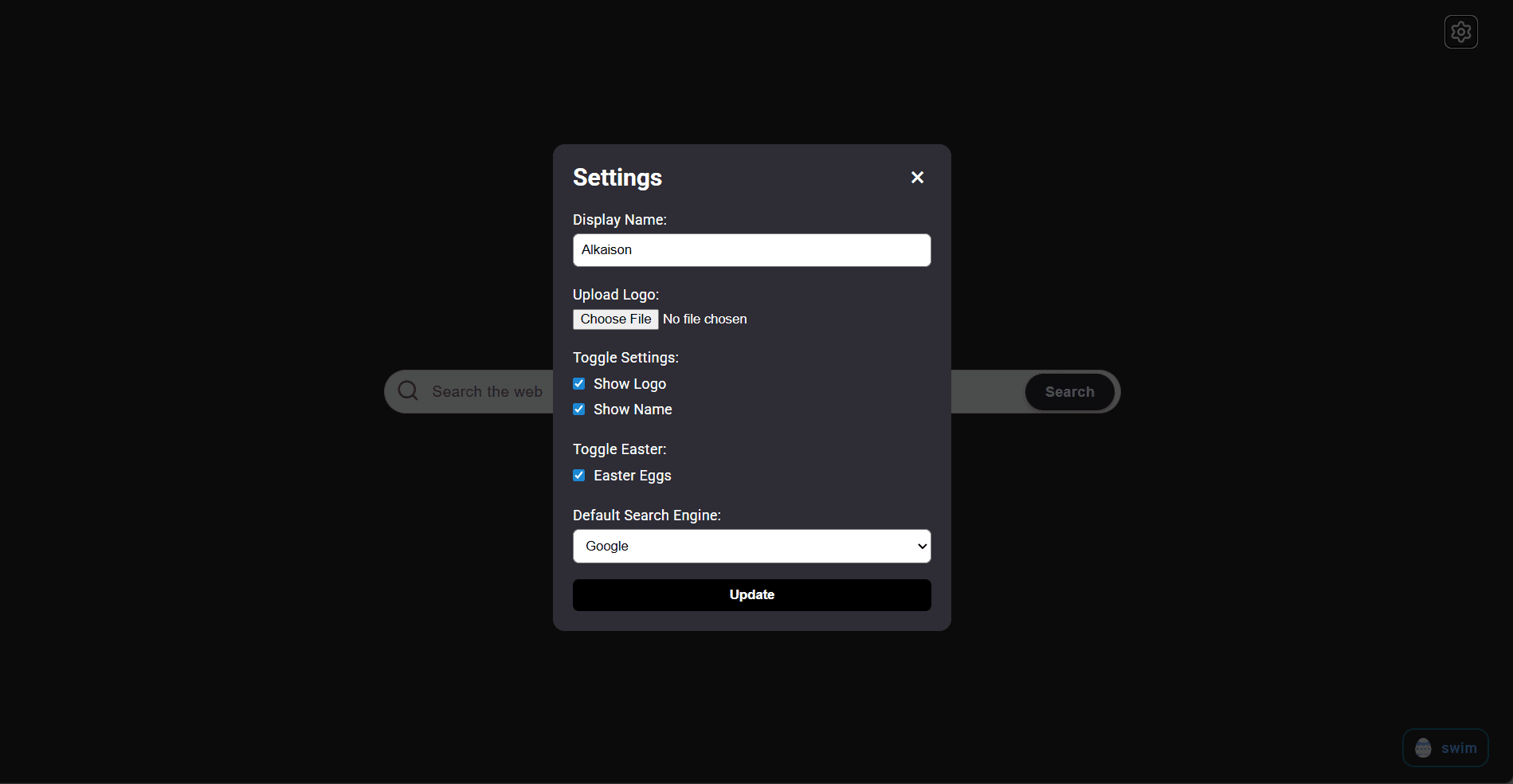Open the Settings gear icon

click(1460, 31)
